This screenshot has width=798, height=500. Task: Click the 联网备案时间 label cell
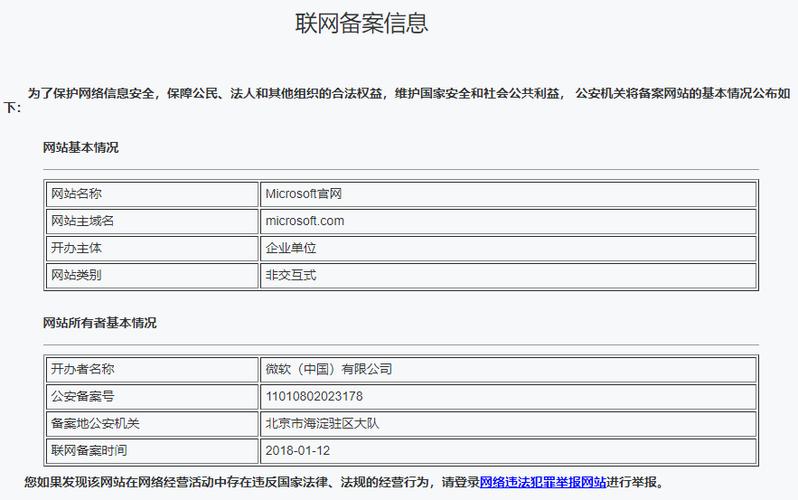(x=152, y=451)
